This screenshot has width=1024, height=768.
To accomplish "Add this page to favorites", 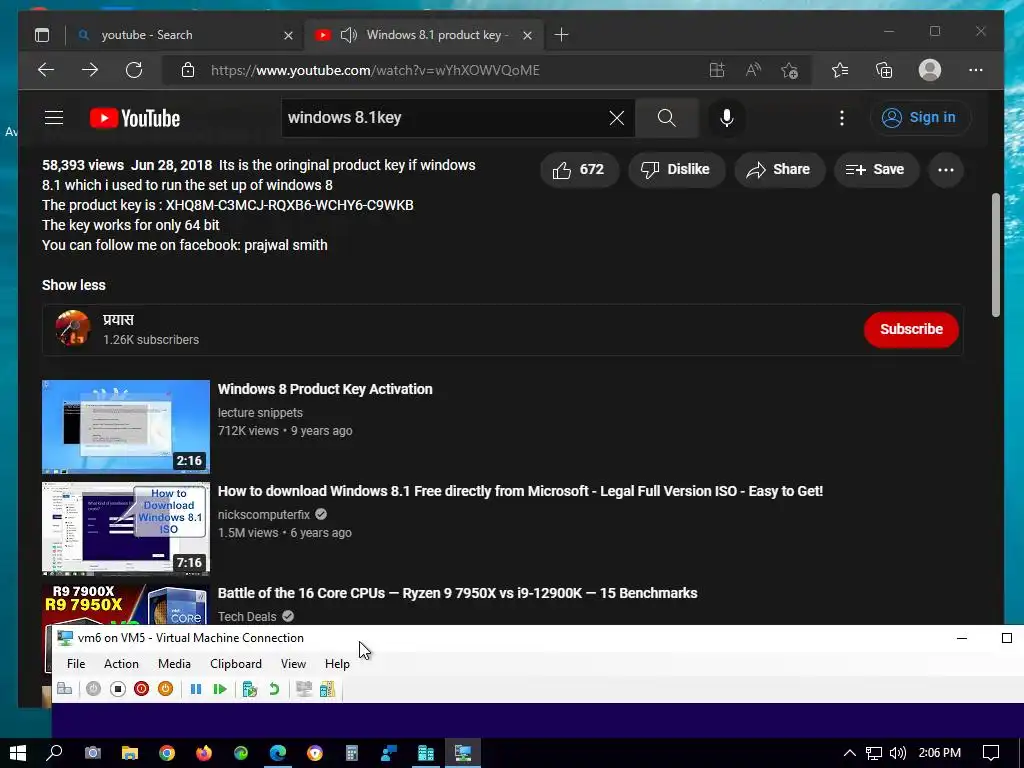I will [790, 70].
